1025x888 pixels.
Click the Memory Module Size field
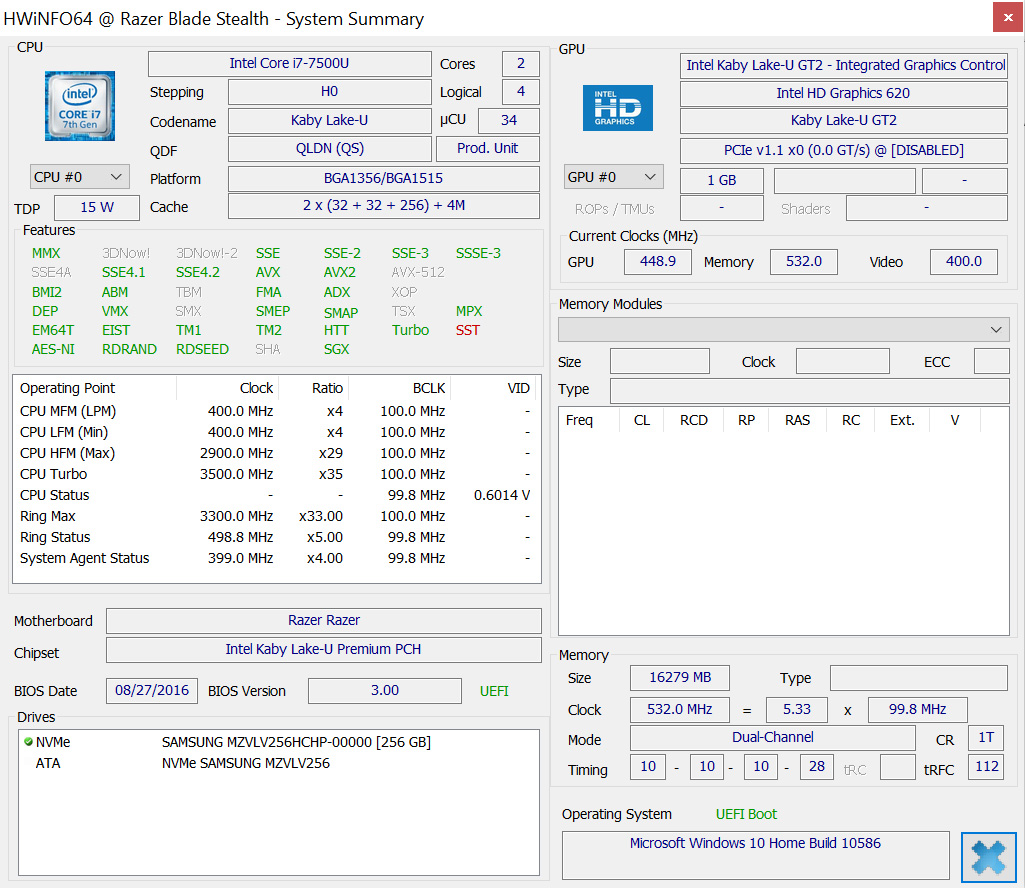(660, 362)
